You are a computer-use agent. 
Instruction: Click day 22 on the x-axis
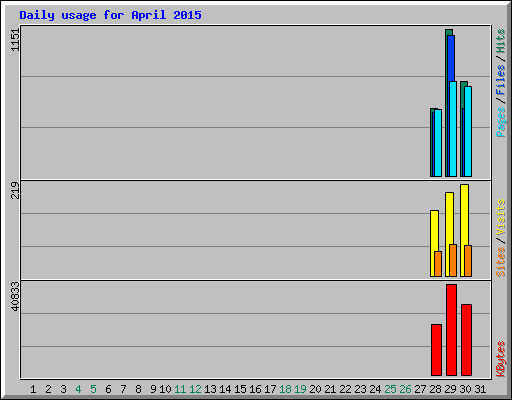[345, 389]
